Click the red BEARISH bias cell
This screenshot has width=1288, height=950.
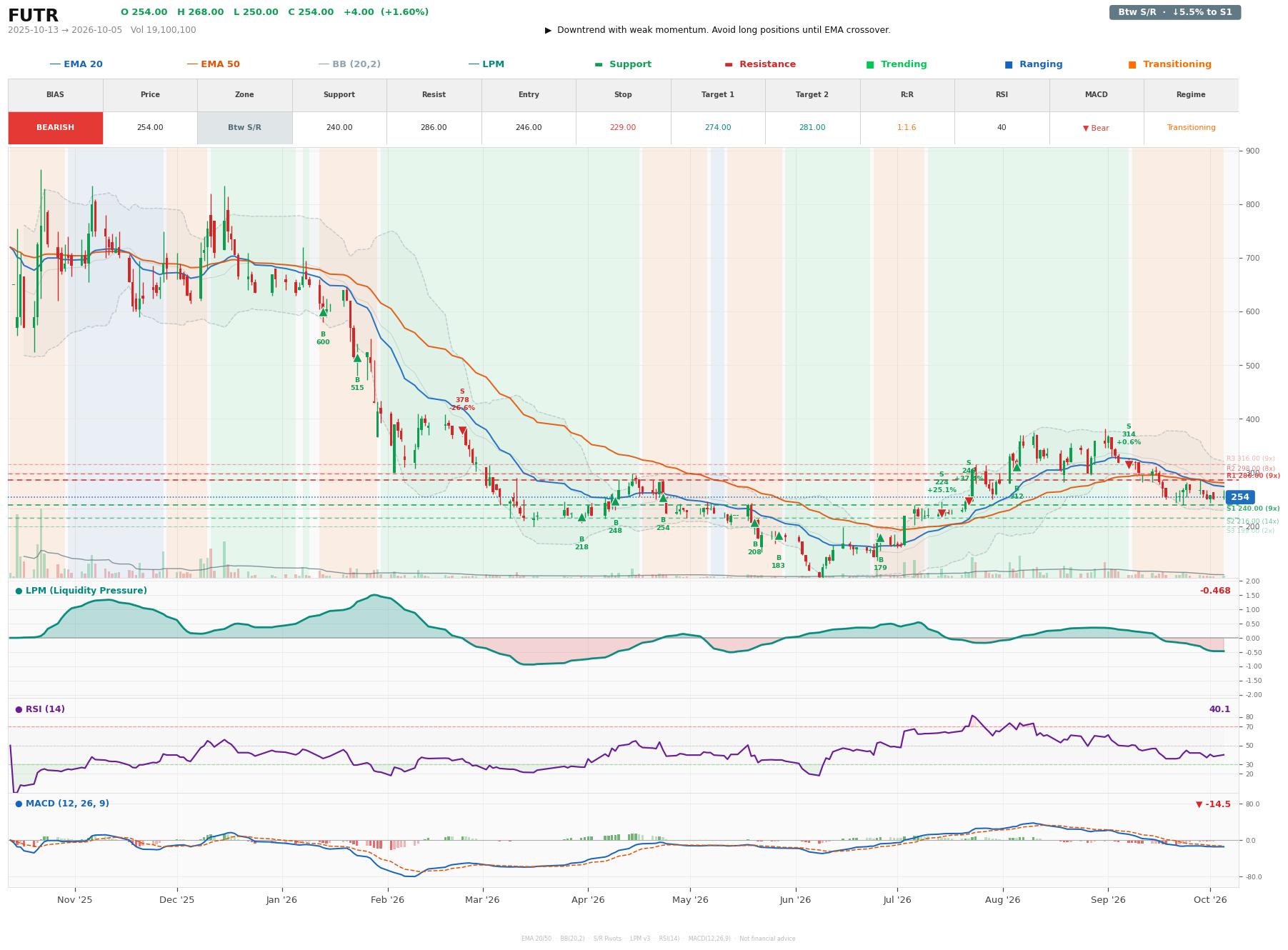coord(56,128)
